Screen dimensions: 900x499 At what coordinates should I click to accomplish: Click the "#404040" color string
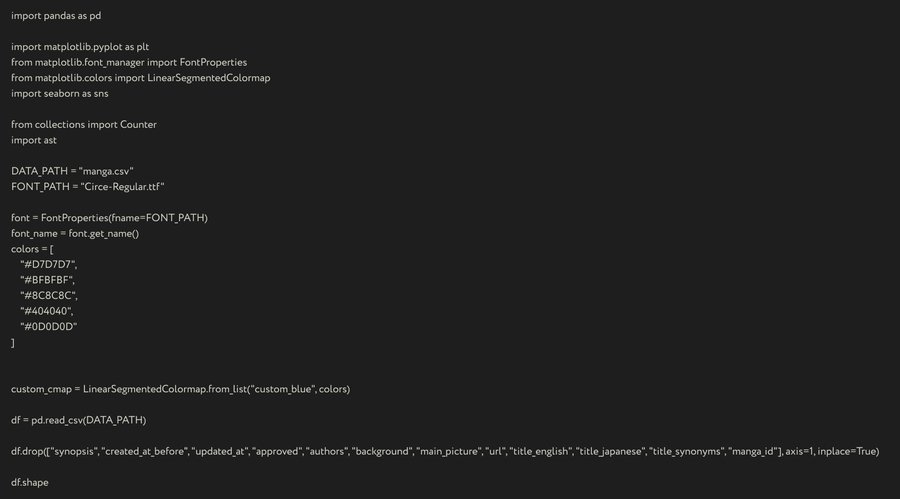click(x=47, y=310)
